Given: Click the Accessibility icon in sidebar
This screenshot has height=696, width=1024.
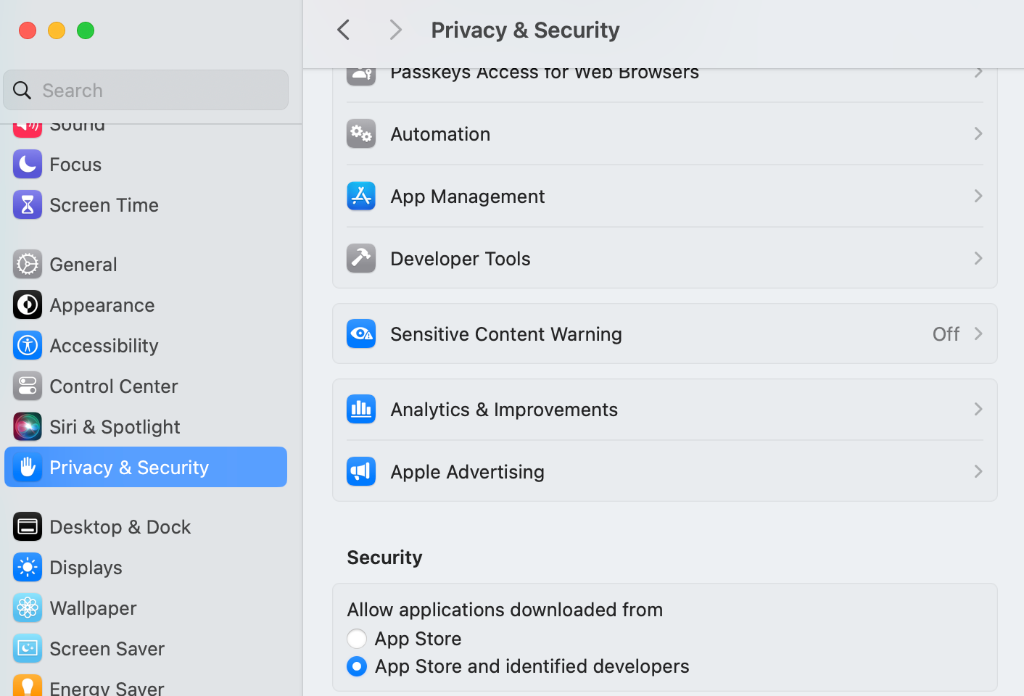Looking at the screenshot, I should point(27,345).
